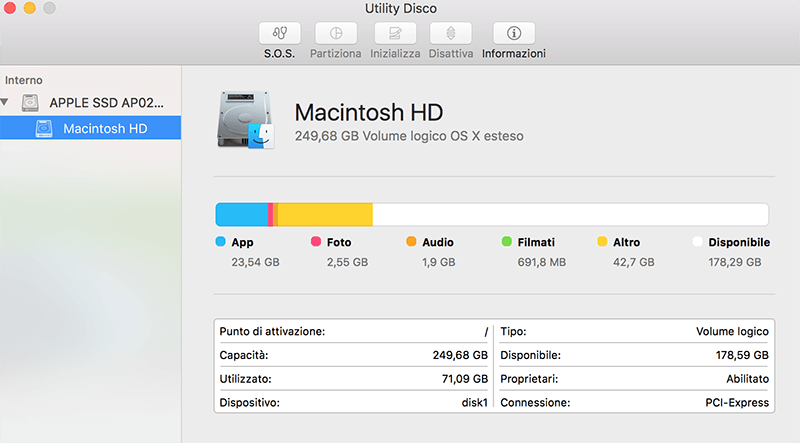Click the Capacità row in info table
The height and width of the screenshot is (443, 800).
(x=353, y=355)
